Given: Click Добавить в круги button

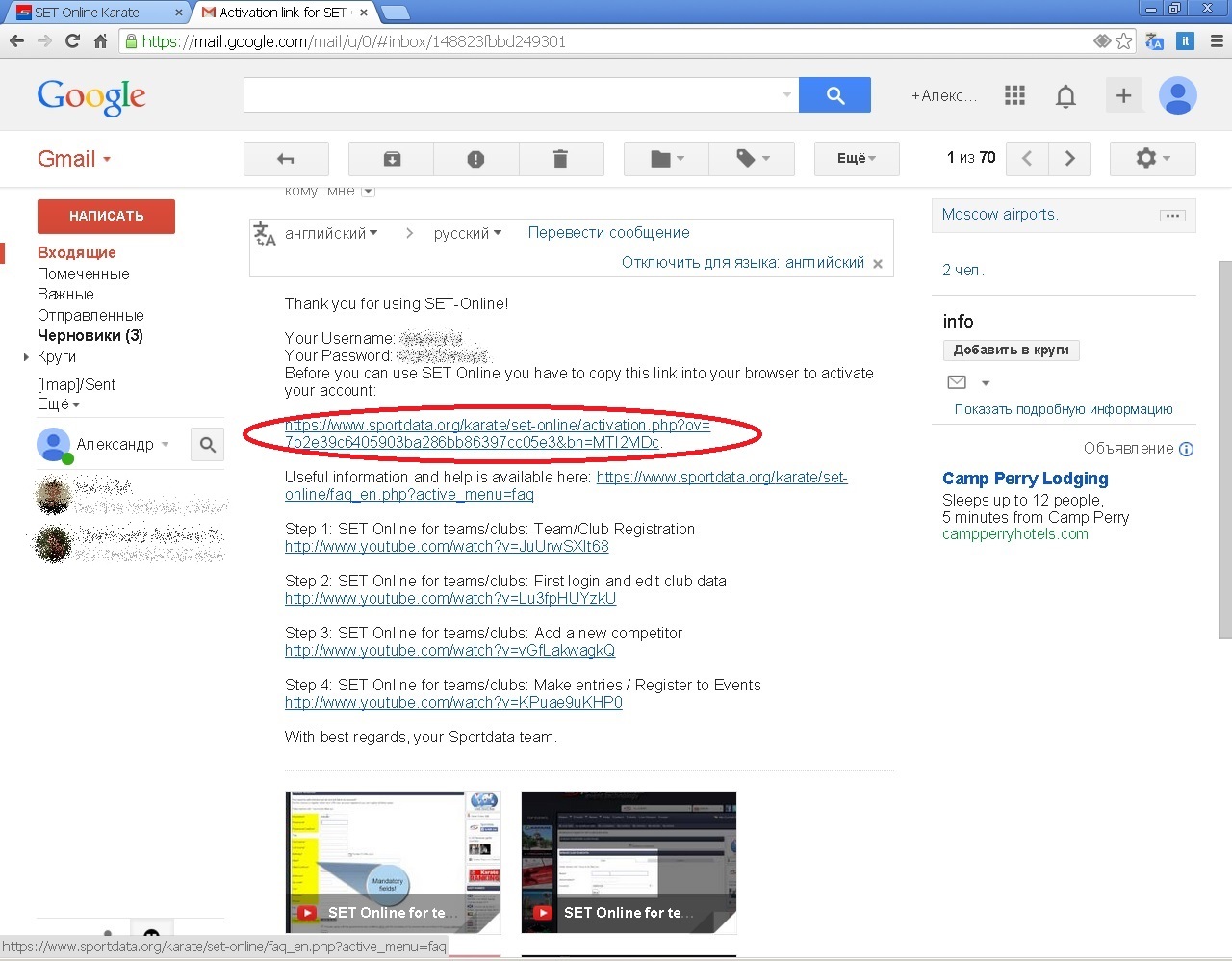Looking at the screenshot, I should click(x=1011, y=350).
